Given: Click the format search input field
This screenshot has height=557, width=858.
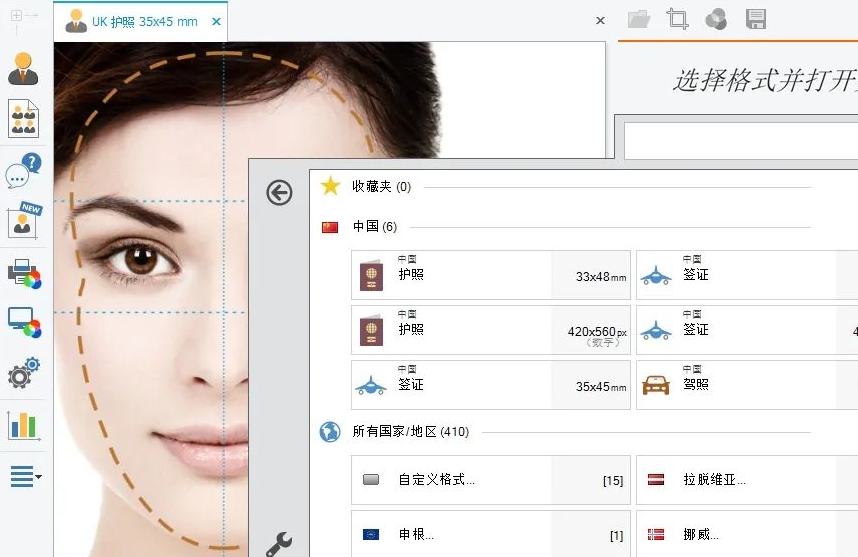Looking at the screenshot, I should click(x=741, y=141).
